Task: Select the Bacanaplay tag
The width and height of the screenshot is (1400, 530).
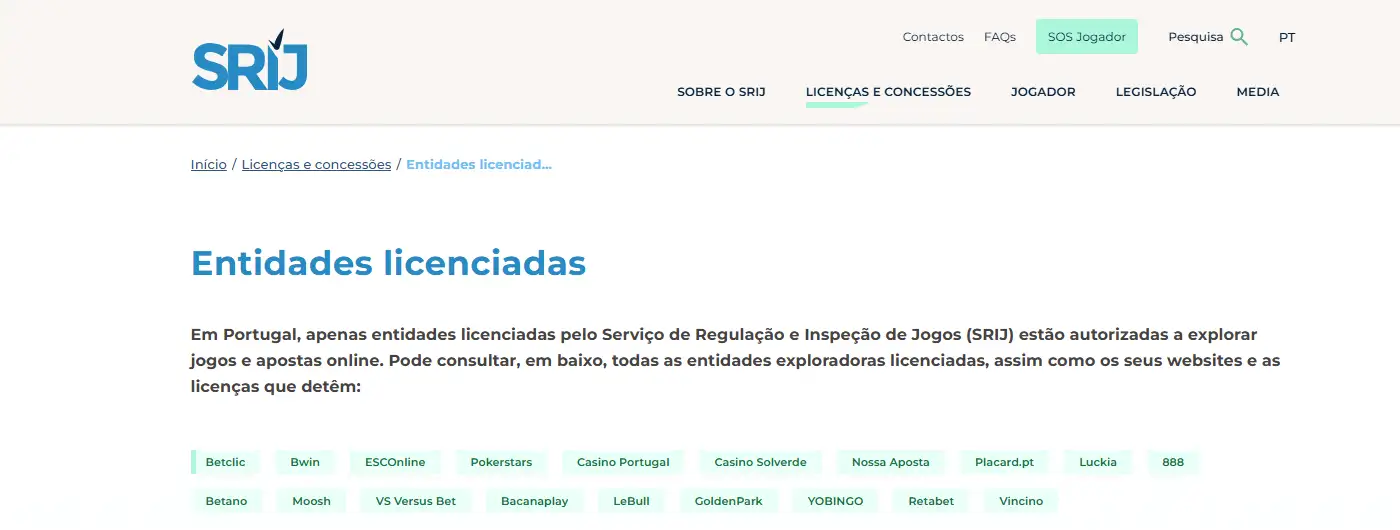Action: (534, 501)
